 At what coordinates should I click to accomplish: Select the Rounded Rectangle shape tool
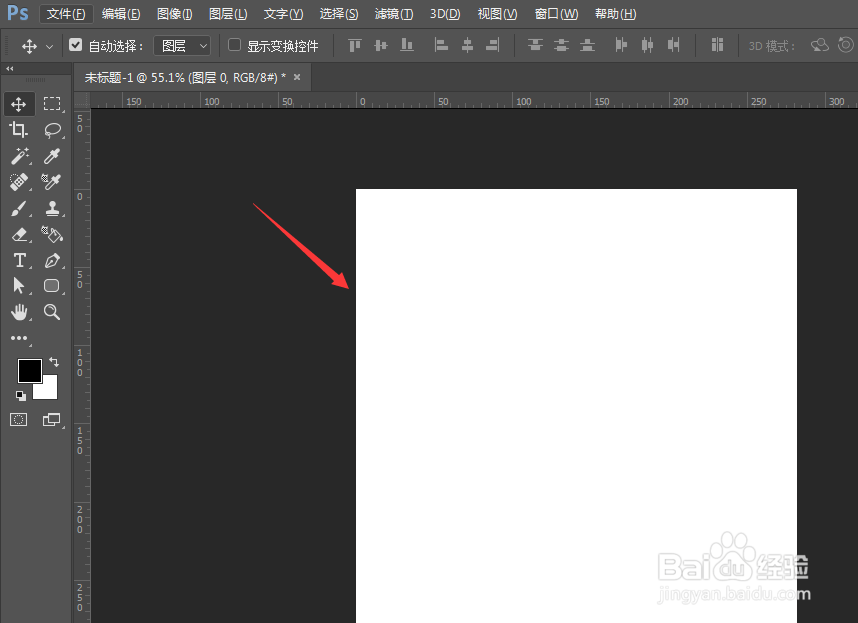point(52,286)
